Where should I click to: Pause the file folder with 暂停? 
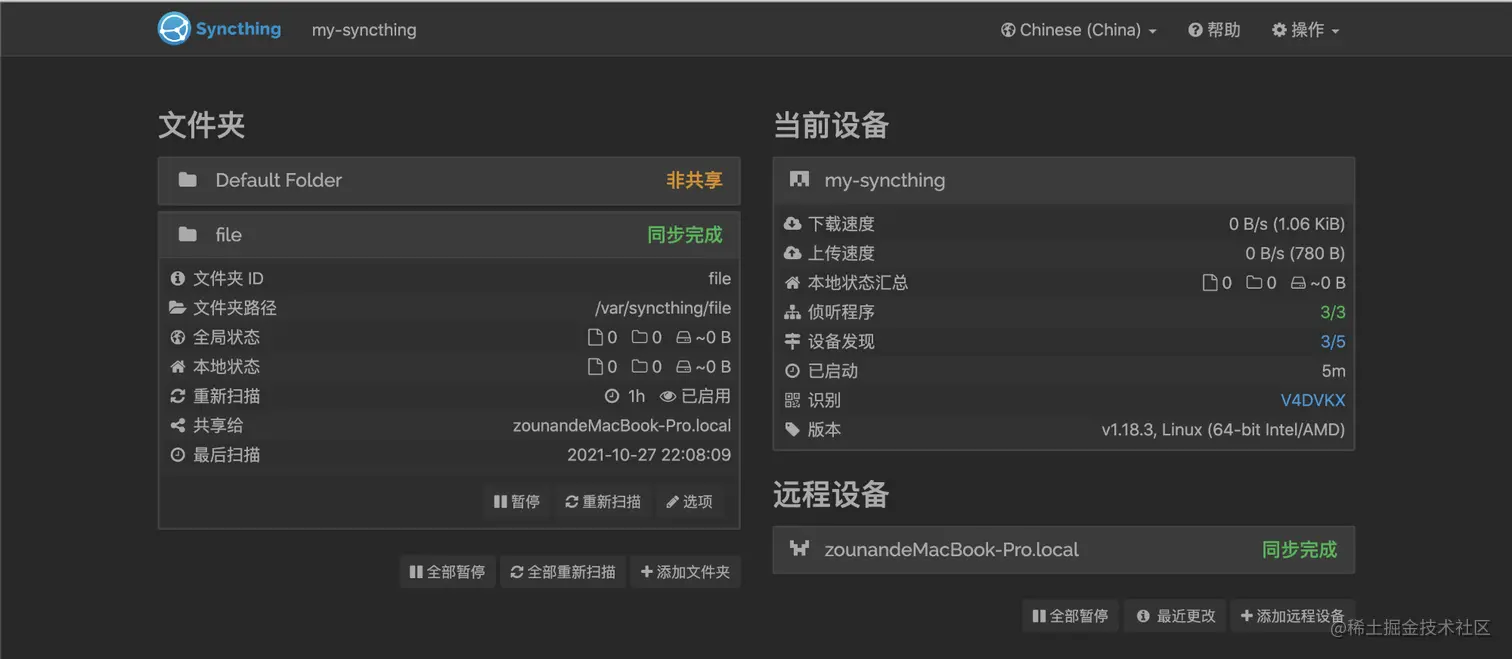(517, 502)
